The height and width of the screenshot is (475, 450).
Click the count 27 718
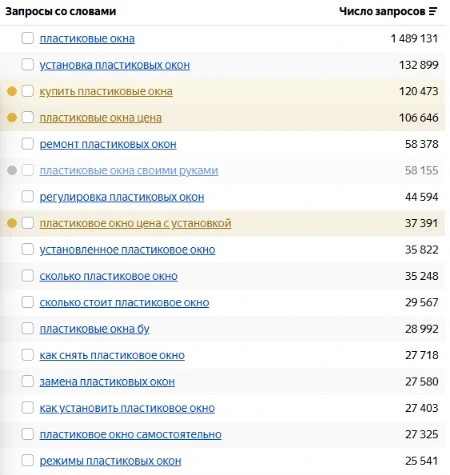[x=422, y=355]
